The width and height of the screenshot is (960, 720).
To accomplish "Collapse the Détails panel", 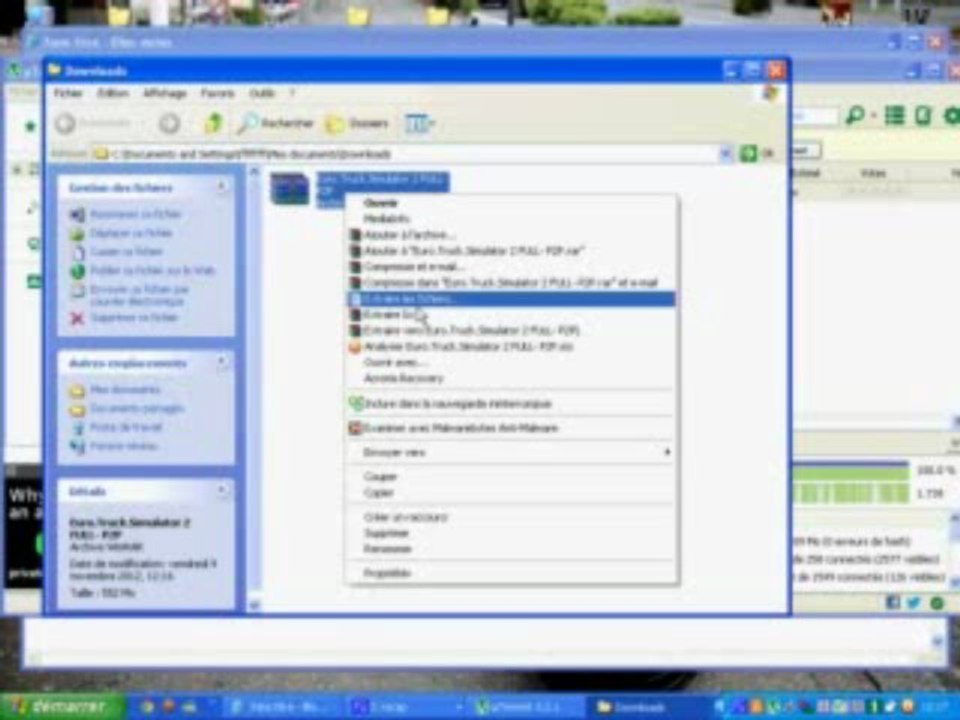I will tap(221, 490).
